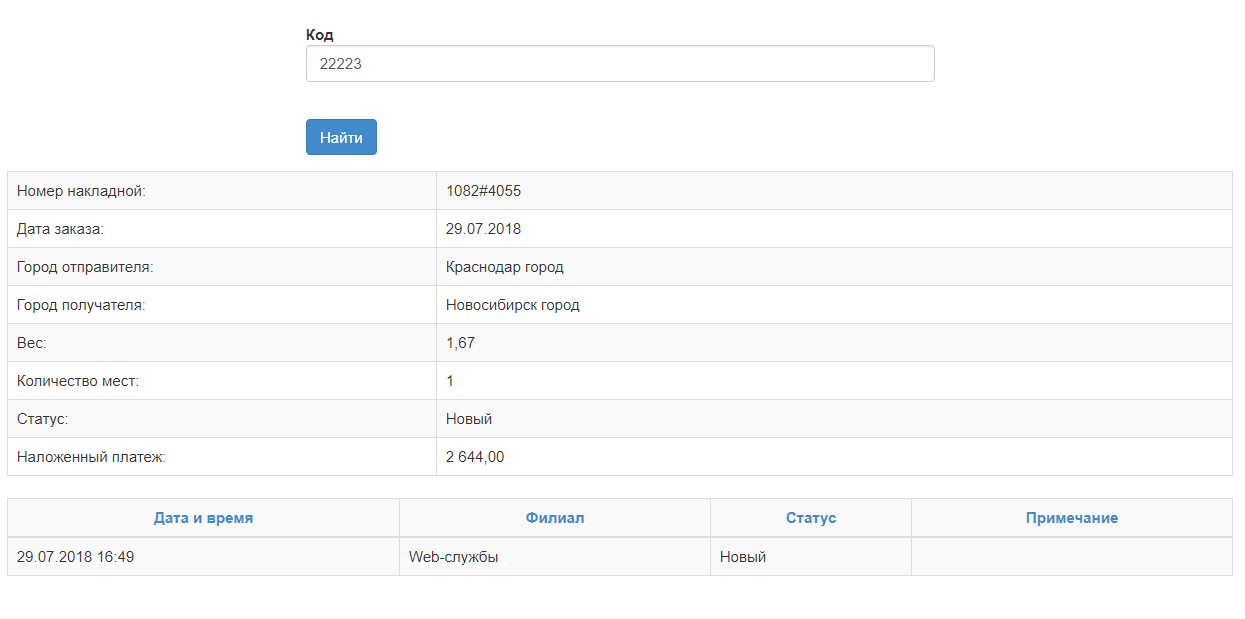Select the order date 29.07.2018 value
The width and height of the screenshot is (1245, 619).
pyautogui.click(x=483, y=229)
